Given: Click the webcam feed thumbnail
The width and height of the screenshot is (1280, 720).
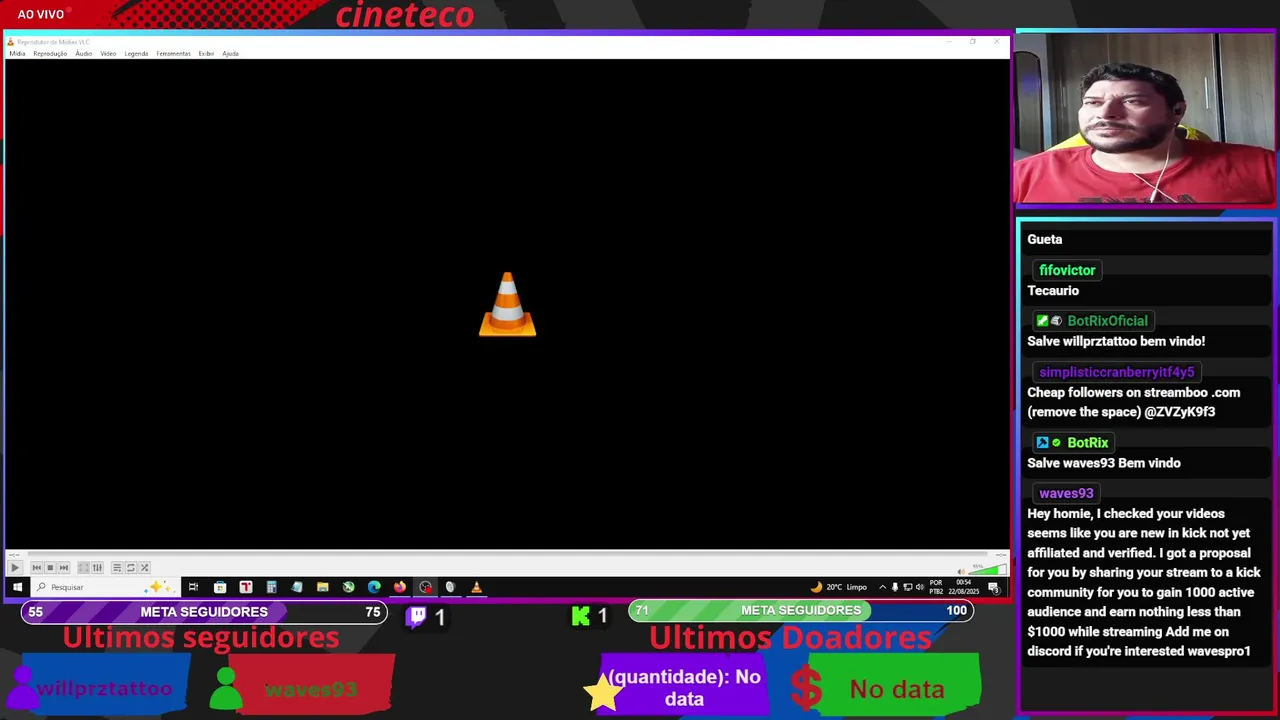Looking at the screenshot, I should 1144,119.
